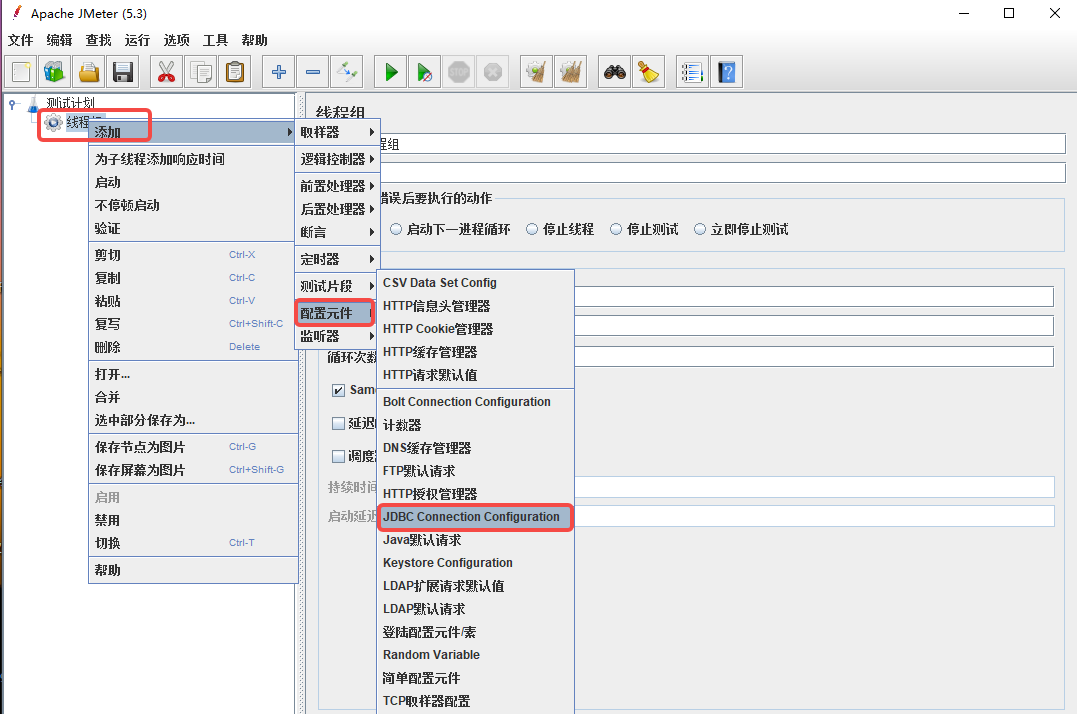The width and height of the screenshot is (1077, 714).
Task: Choose 启动下一进程循环 radio option
Action: click(x=396, y=229)
